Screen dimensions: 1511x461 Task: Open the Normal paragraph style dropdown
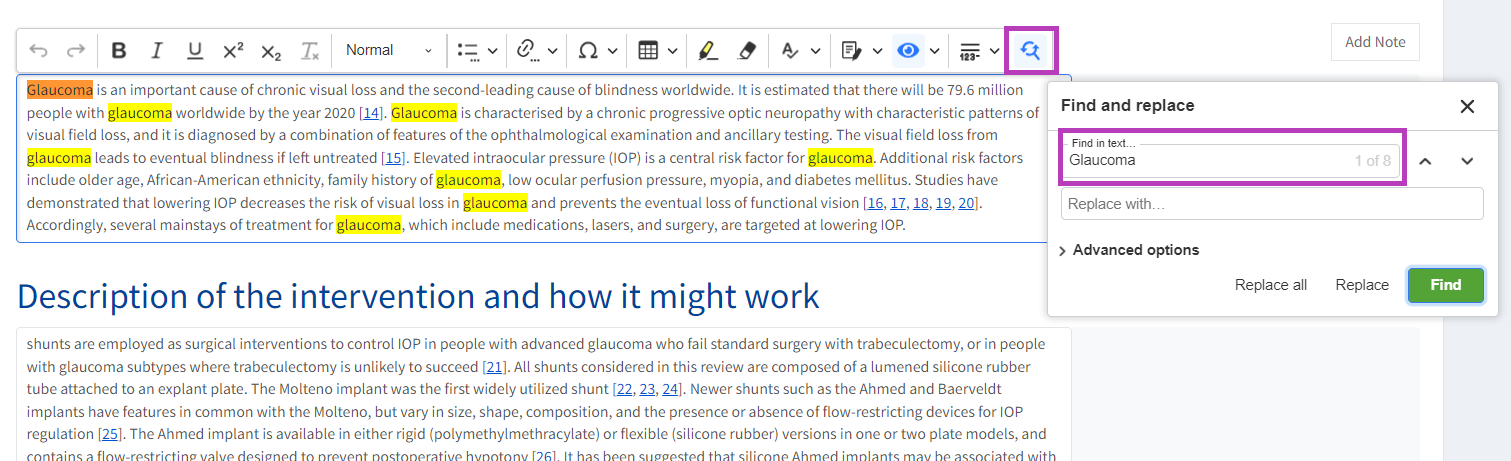[388, 51]
